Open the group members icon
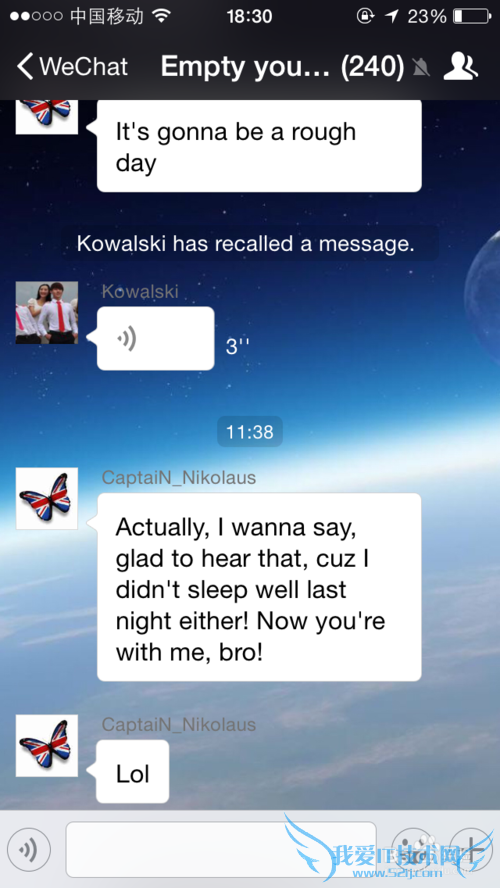 pyautogui.click(x=460, y=66)
